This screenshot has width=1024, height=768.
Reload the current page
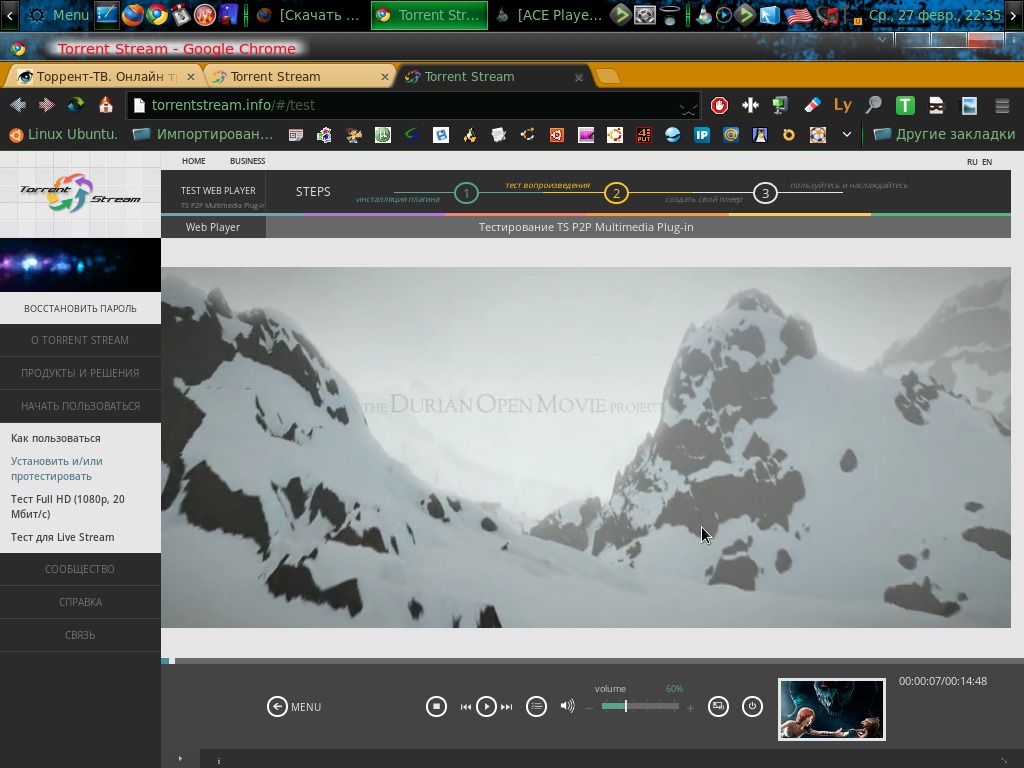click(x=76, y=105)
